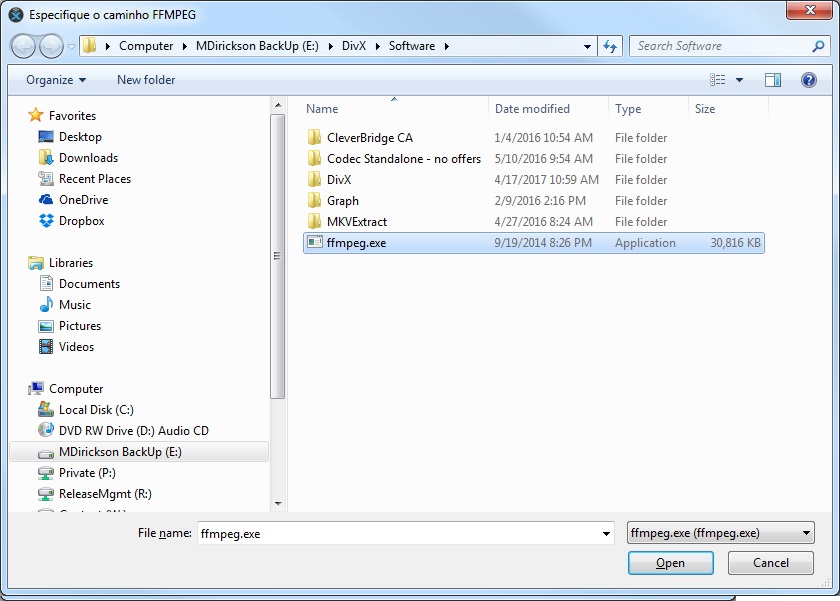
Task: Click the OneDrive cloud icon
Action: click(x=46, y=200)
